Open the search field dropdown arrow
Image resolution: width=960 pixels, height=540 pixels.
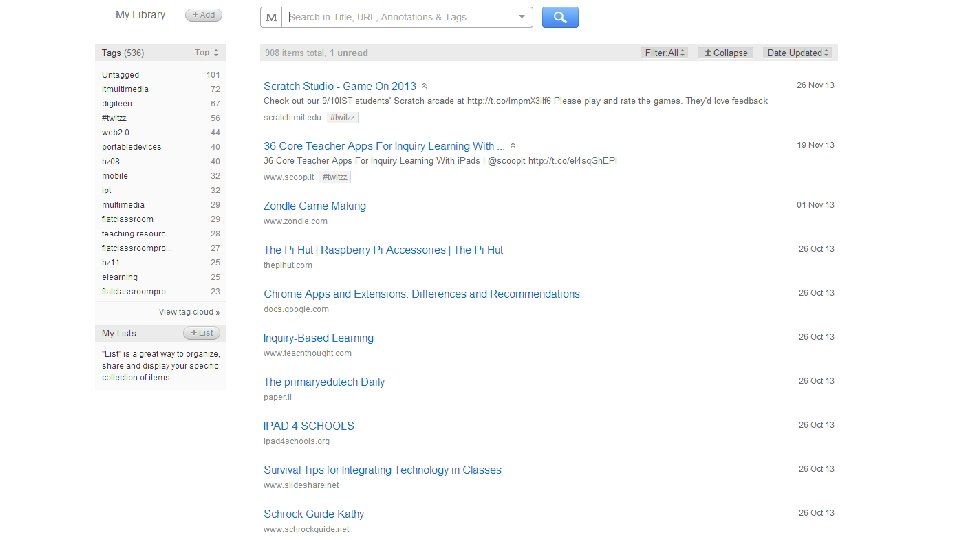coord(522,17)
